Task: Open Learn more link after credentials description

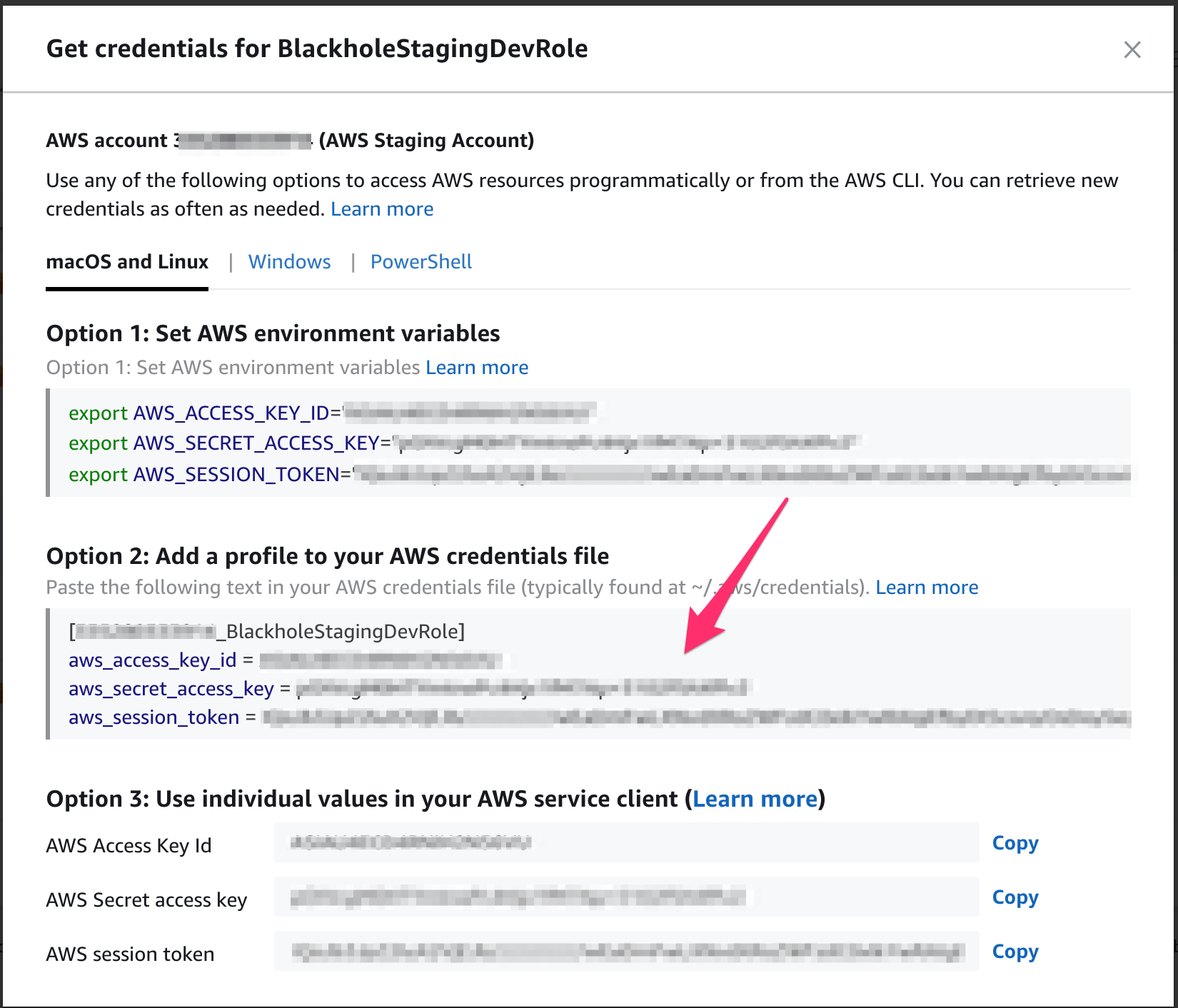Action: point(382,209)
